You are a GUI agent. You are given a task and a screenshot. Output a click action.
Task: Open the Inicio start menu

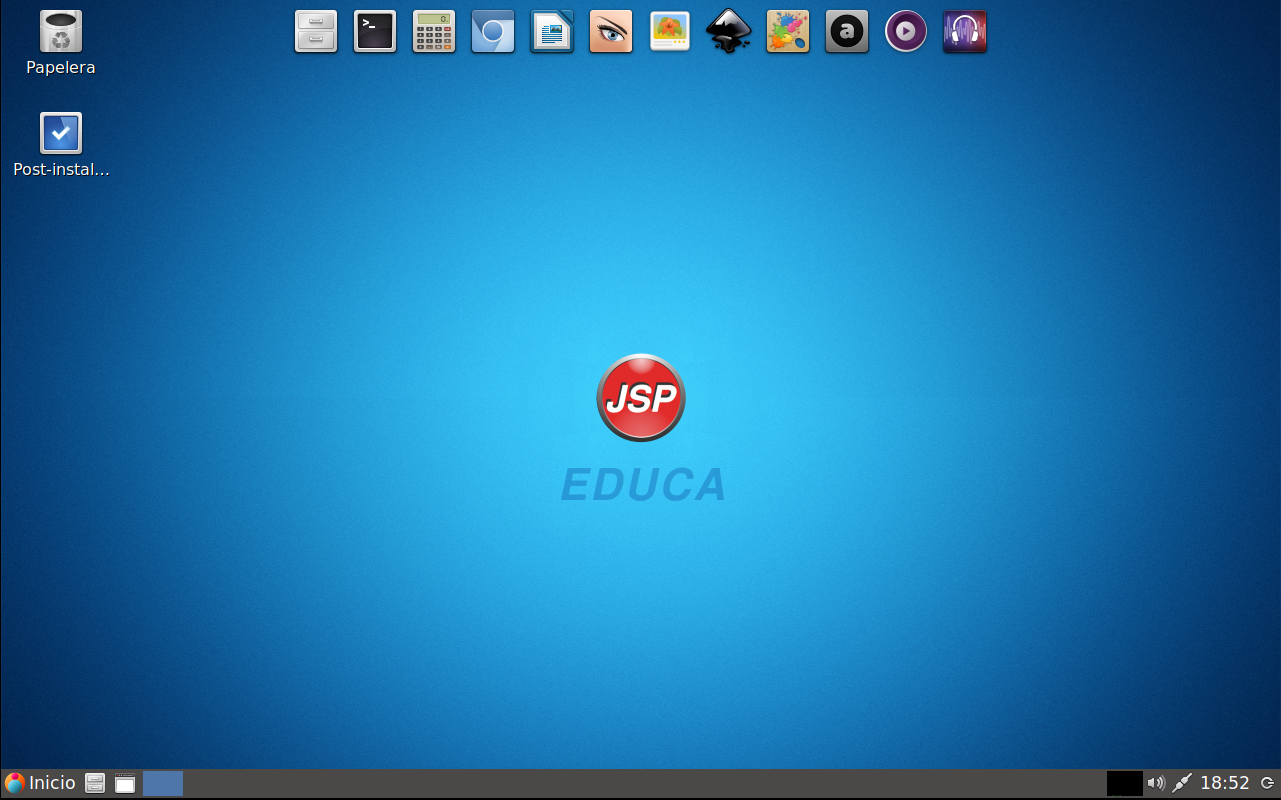coord(40,783)
